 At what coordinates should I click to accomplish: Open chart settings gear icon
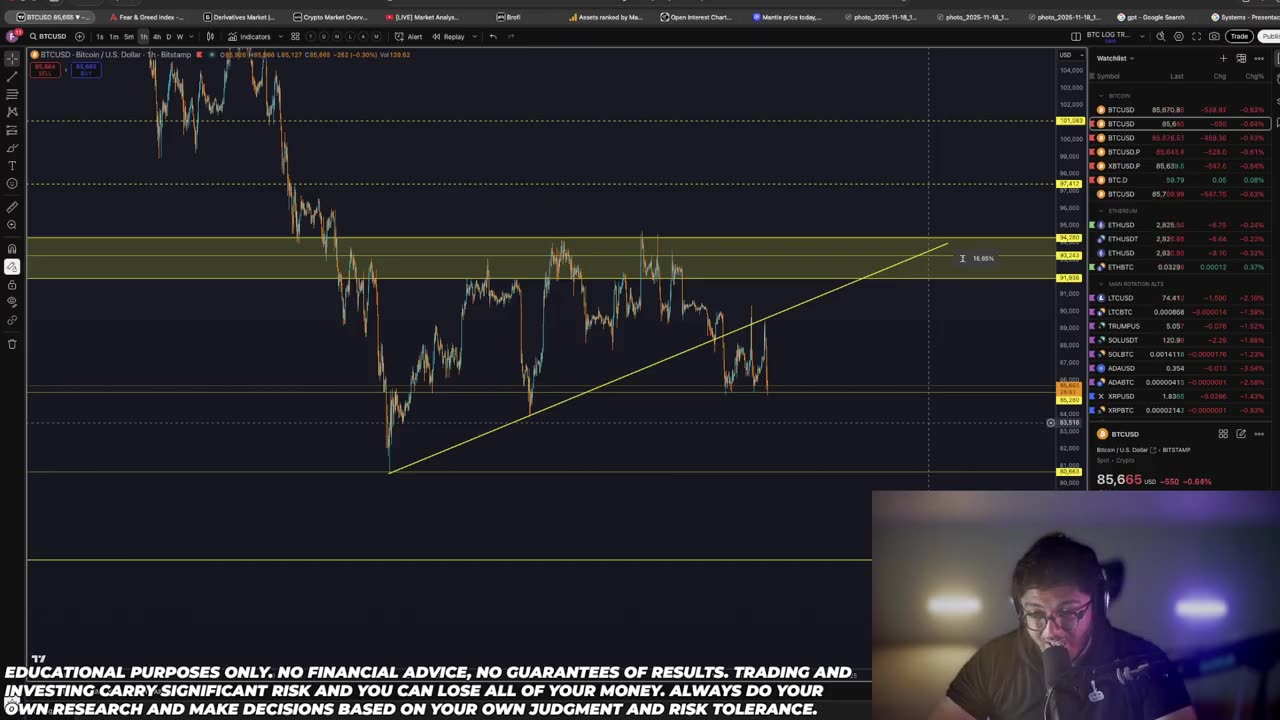pyautogui.click(x=1178, y=36)
